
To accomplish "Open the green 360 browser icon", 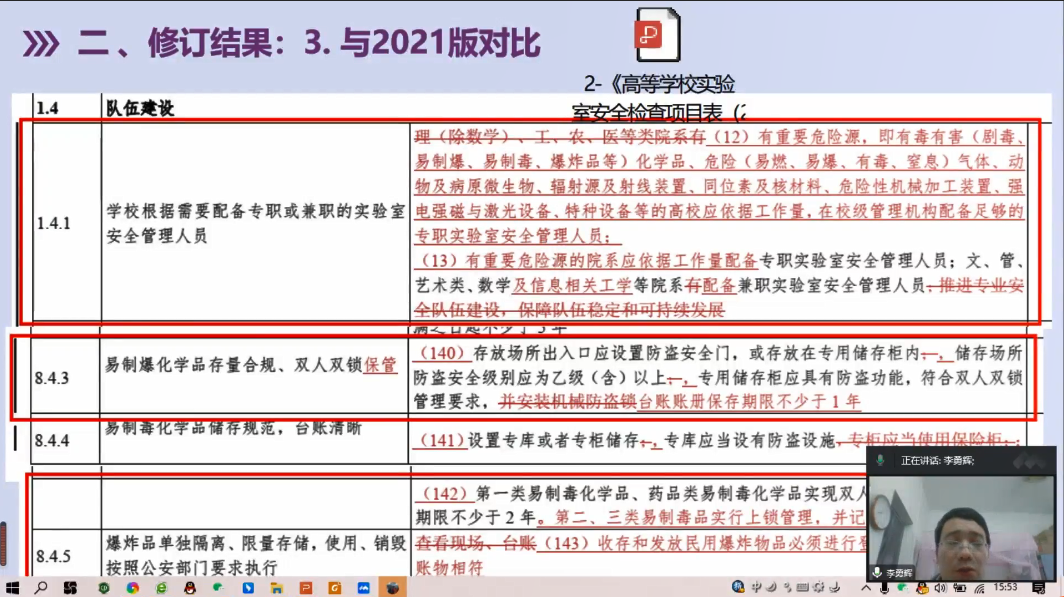I will [x=103, y=588].
